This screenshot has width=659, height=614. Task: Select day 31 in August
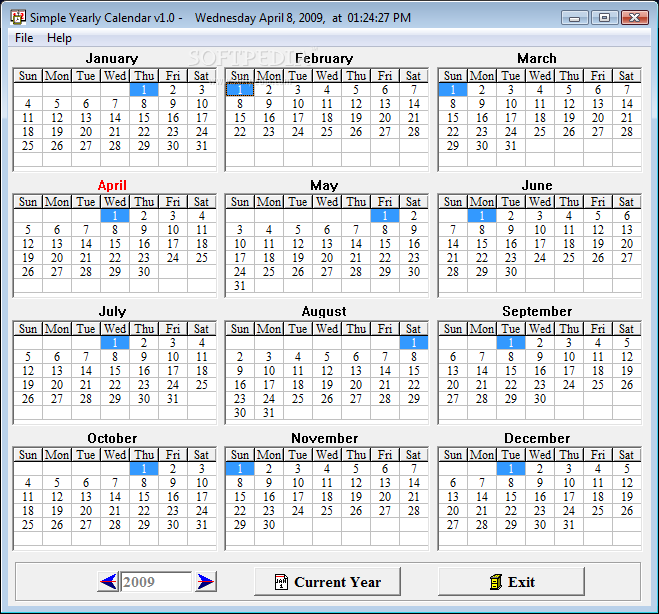(269, 413)
